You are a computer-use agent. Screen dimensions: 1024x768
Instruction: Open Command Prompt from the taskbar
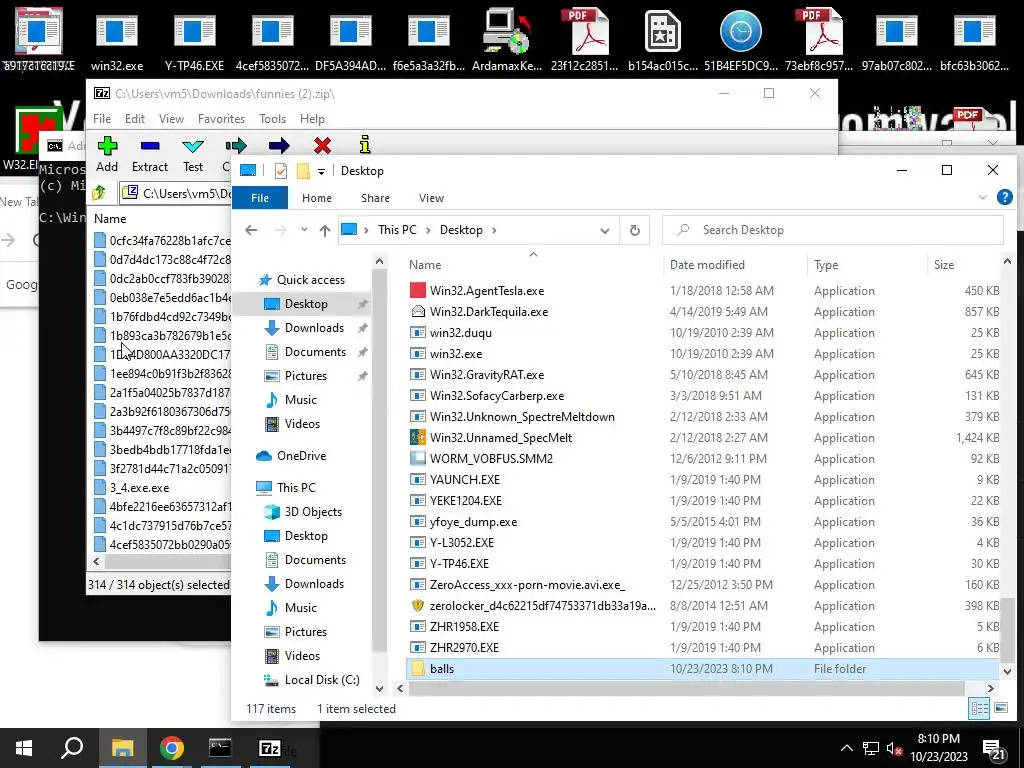point(220,748)
